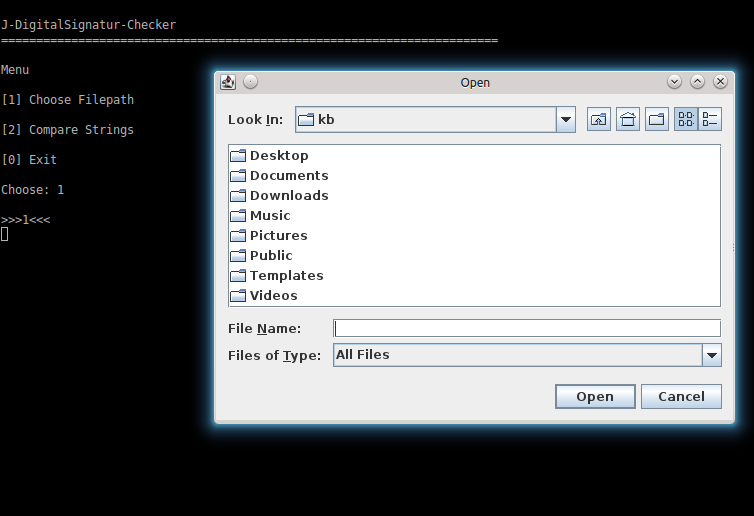Click the Open button
Viewport: 754px width, 516px height.
pos(595,397)
